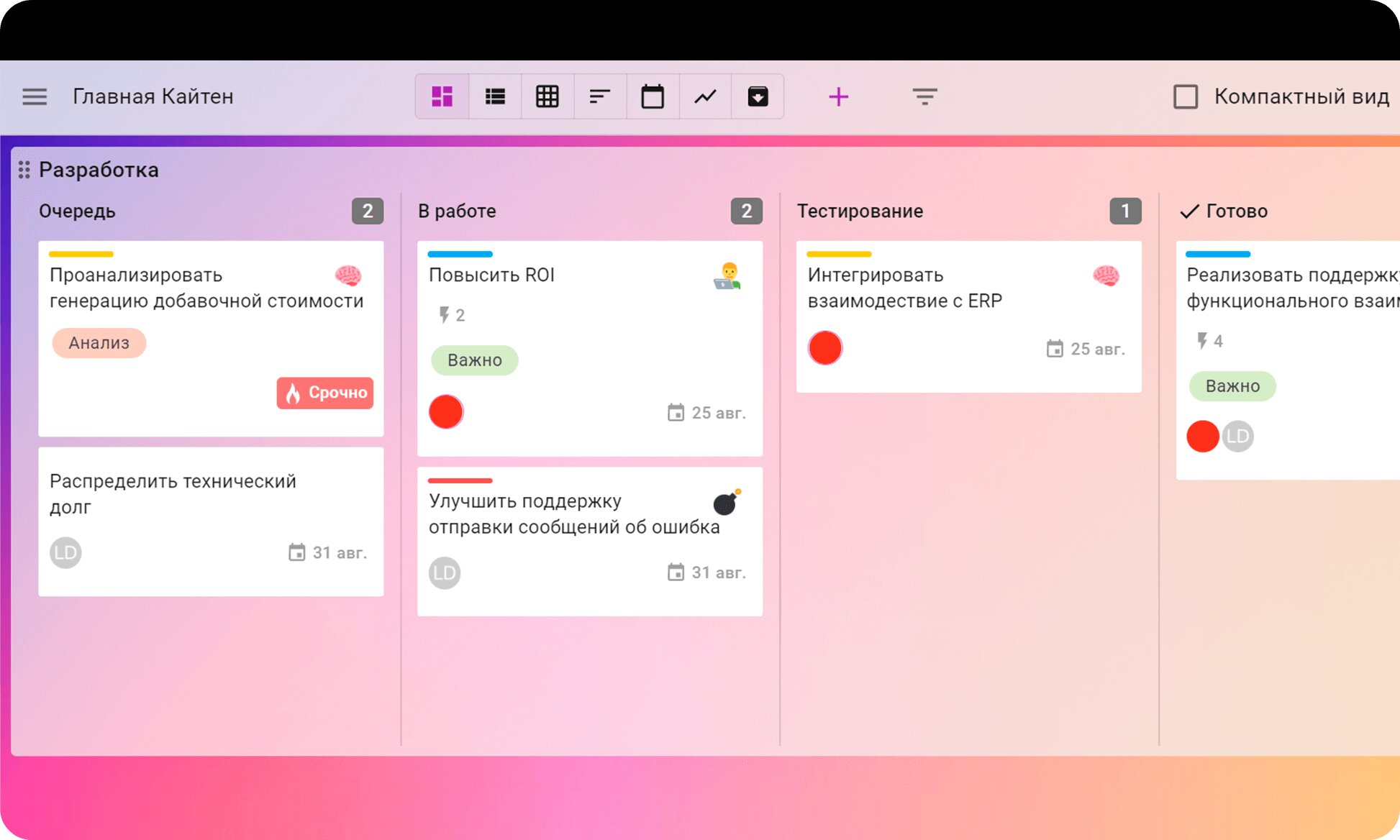The image size is (1400, 840).
Task: Open the reports chart icon
Action: click(x=705, y=96)
